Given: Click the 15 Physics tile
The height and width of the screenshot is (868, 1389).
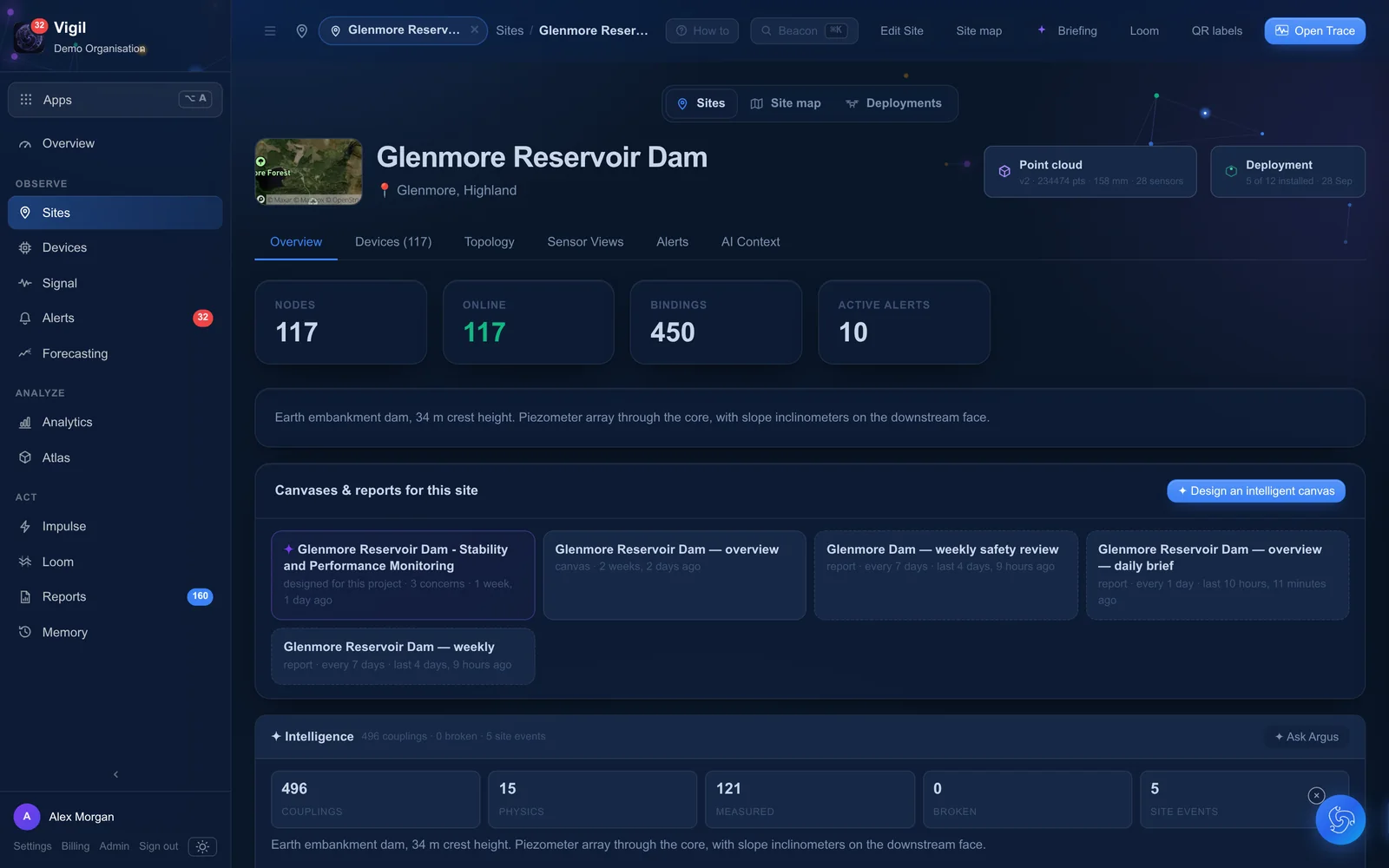Looking at the screenshot, I should point(592,799).
